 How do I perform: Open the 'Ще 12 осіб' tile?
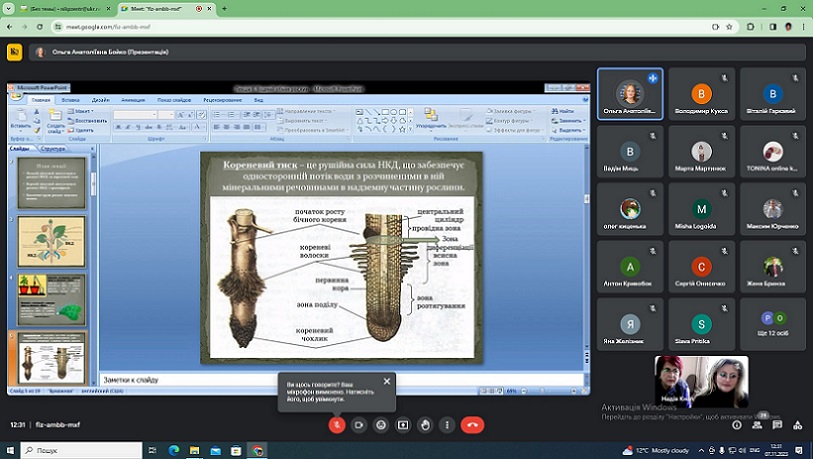[773, 325]
